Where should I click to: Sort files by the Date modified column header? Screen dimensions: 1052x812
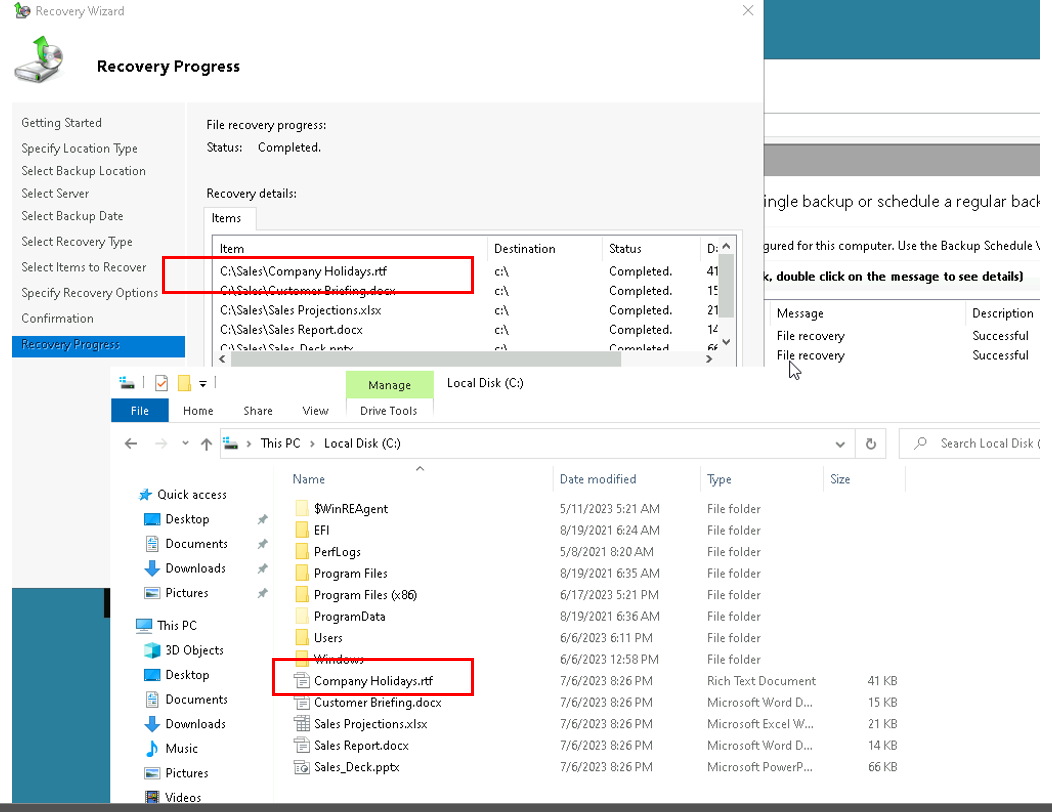coord(598,479)
